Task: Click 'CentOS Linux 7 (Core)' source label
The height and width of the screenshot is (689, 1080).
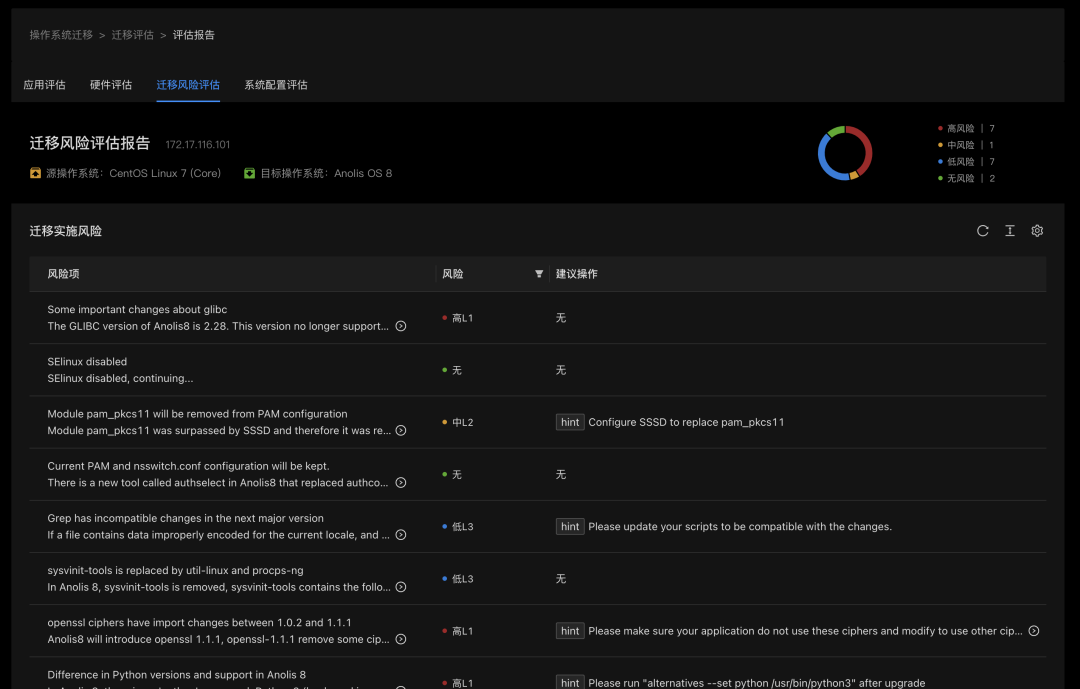Action: pyautogui.click(x=165, y=173)
